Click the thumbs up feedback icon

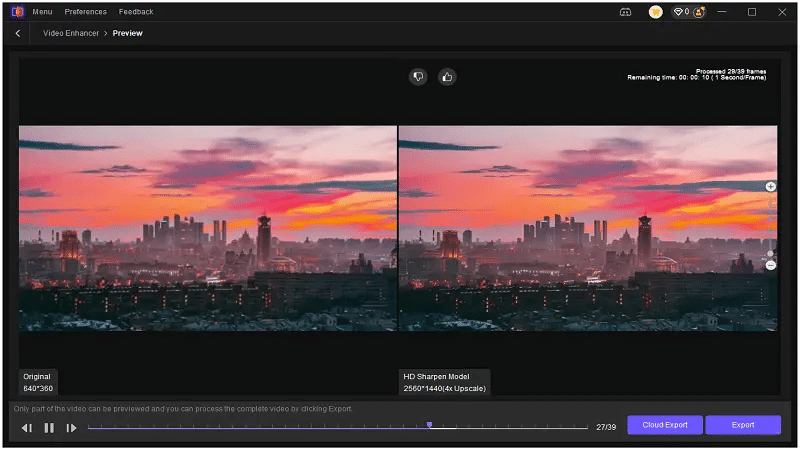point(447,76)
